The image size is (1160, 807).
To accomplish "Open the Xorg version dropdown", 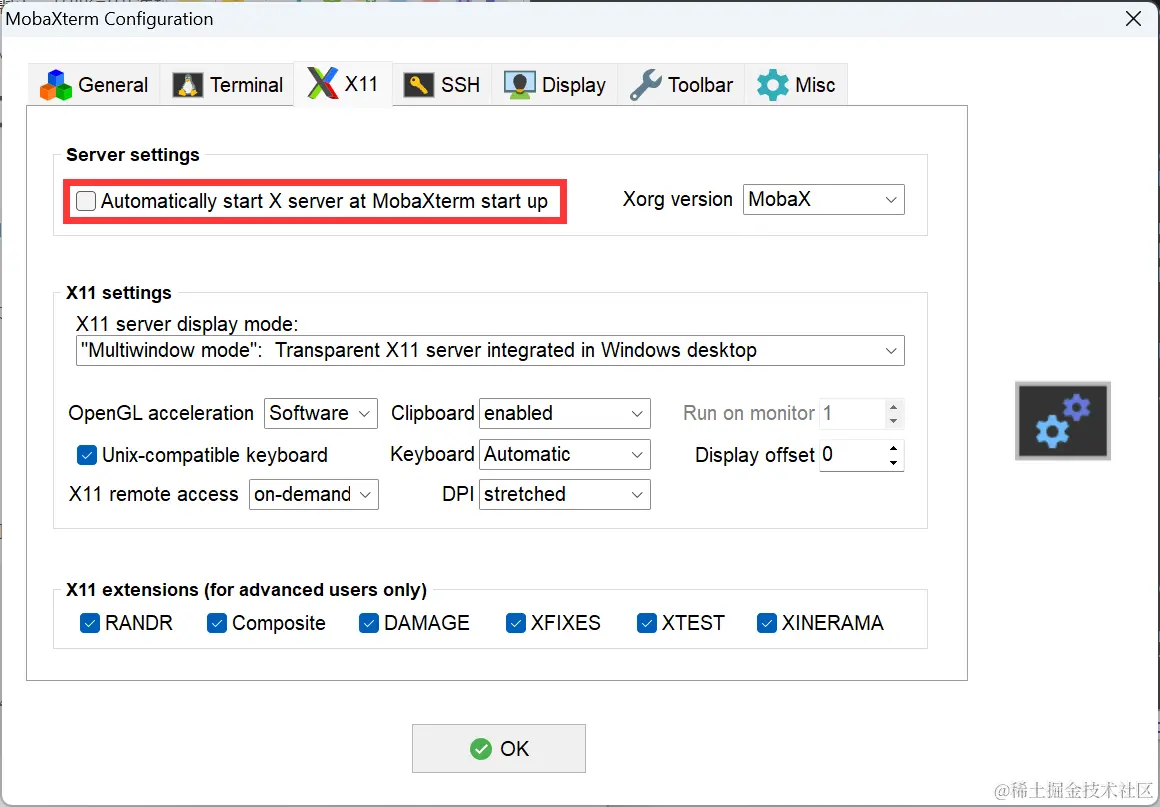I will coord(823,200).
